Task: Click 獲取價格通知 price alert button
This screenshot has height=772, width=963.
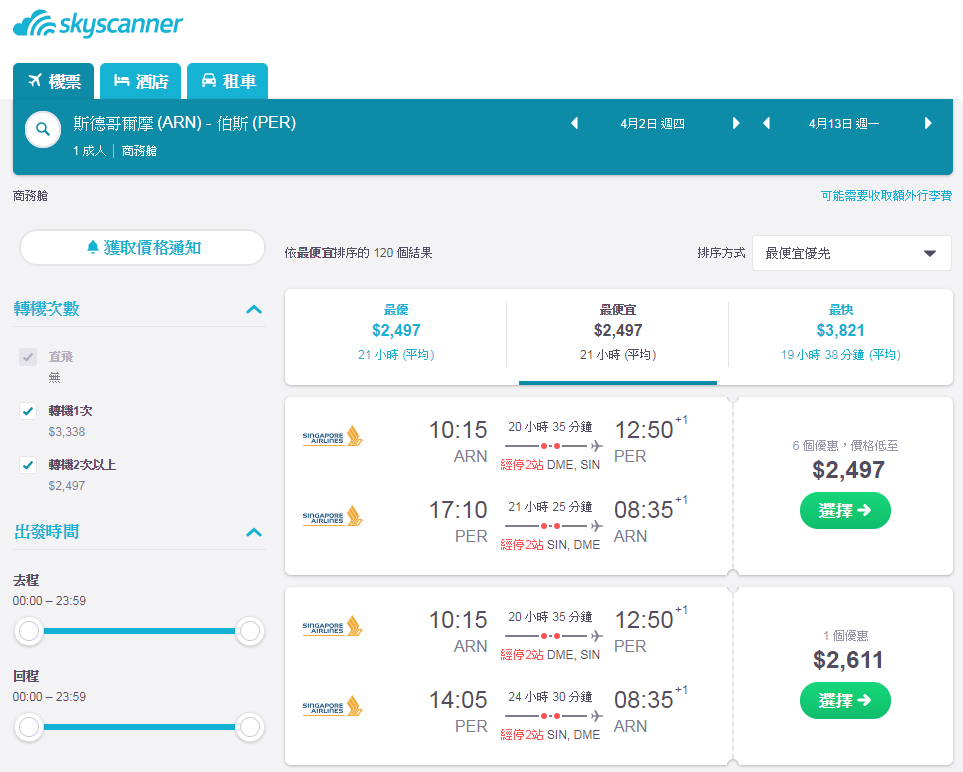Action: (x=142, y=248)
